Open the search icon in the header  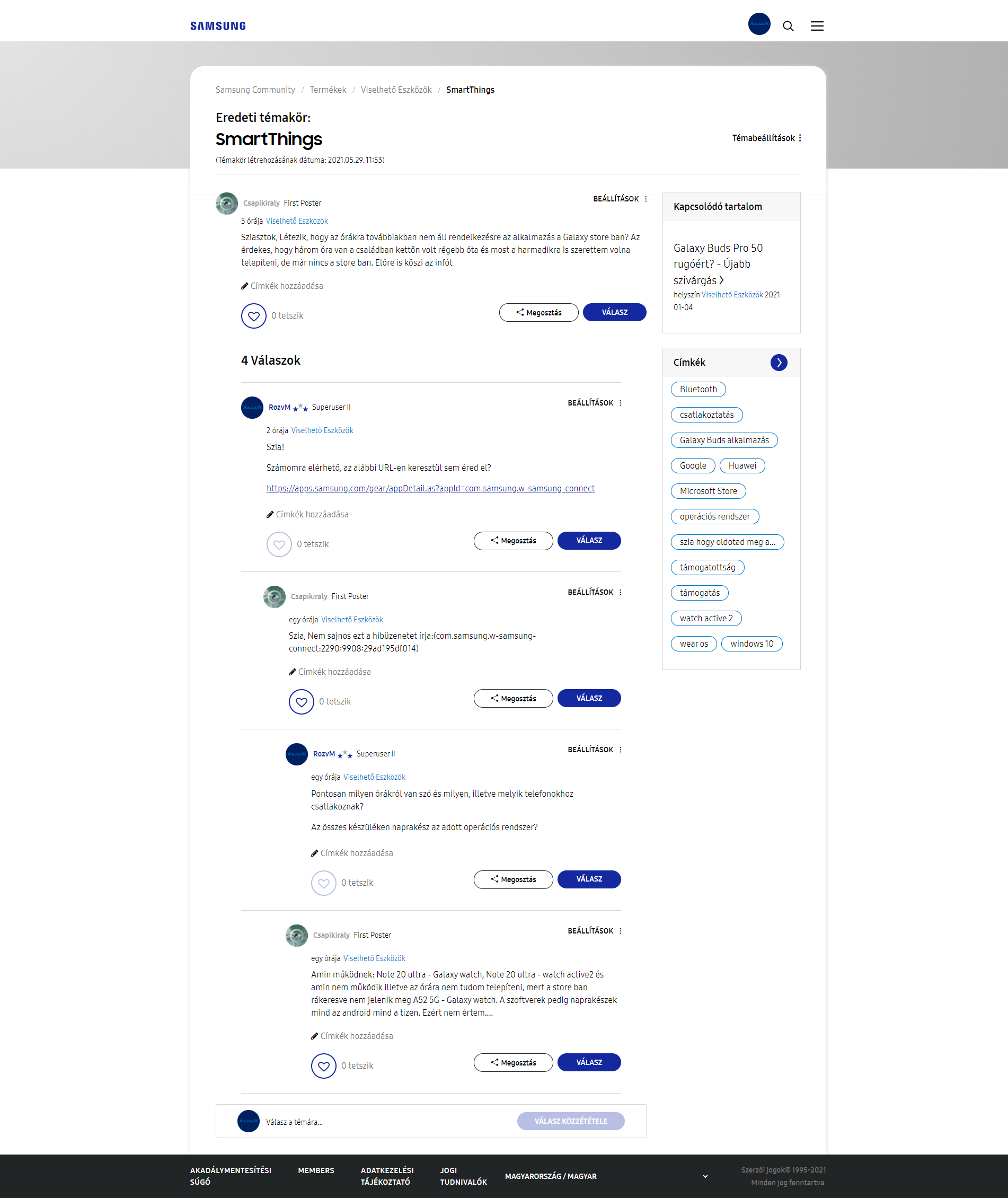point(789,27)
